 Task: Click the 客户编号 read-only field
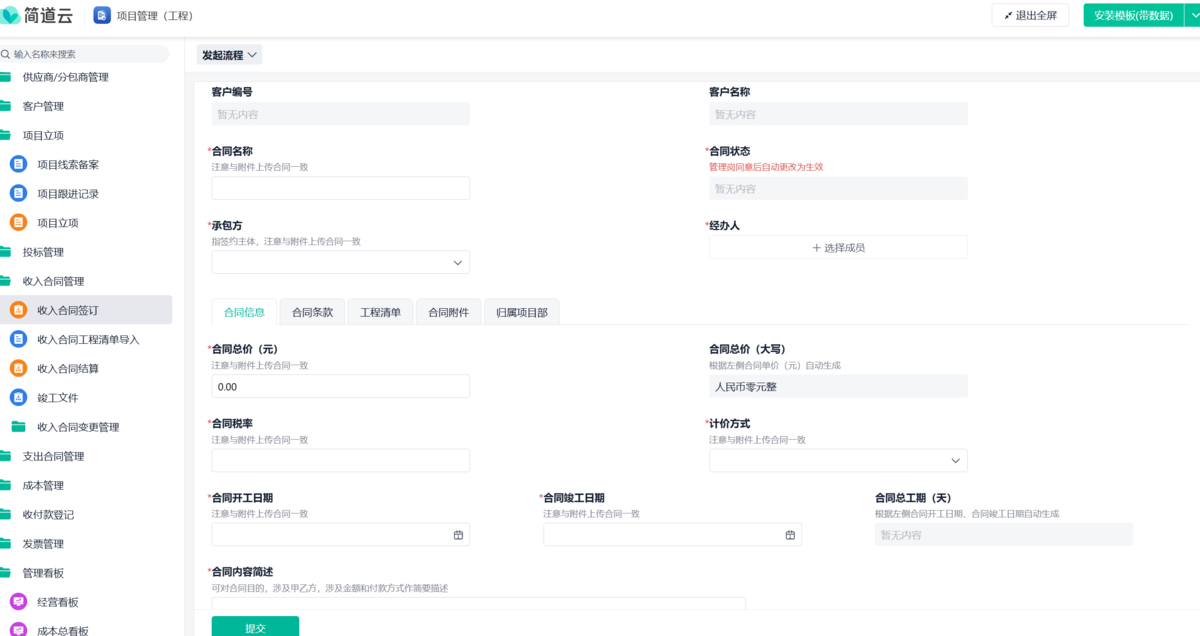pos(340,114)
